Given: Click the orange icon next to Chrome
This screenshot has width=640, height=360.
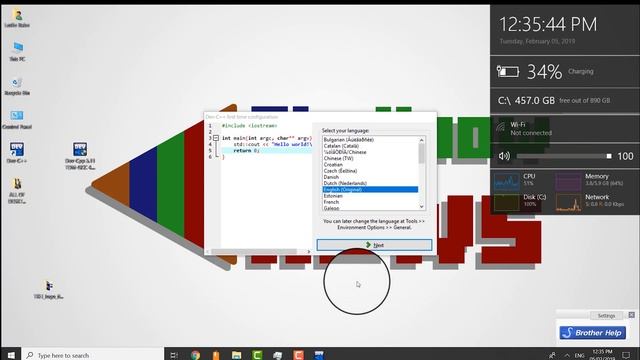Looking at the screenshot, I should coord(216,355).
